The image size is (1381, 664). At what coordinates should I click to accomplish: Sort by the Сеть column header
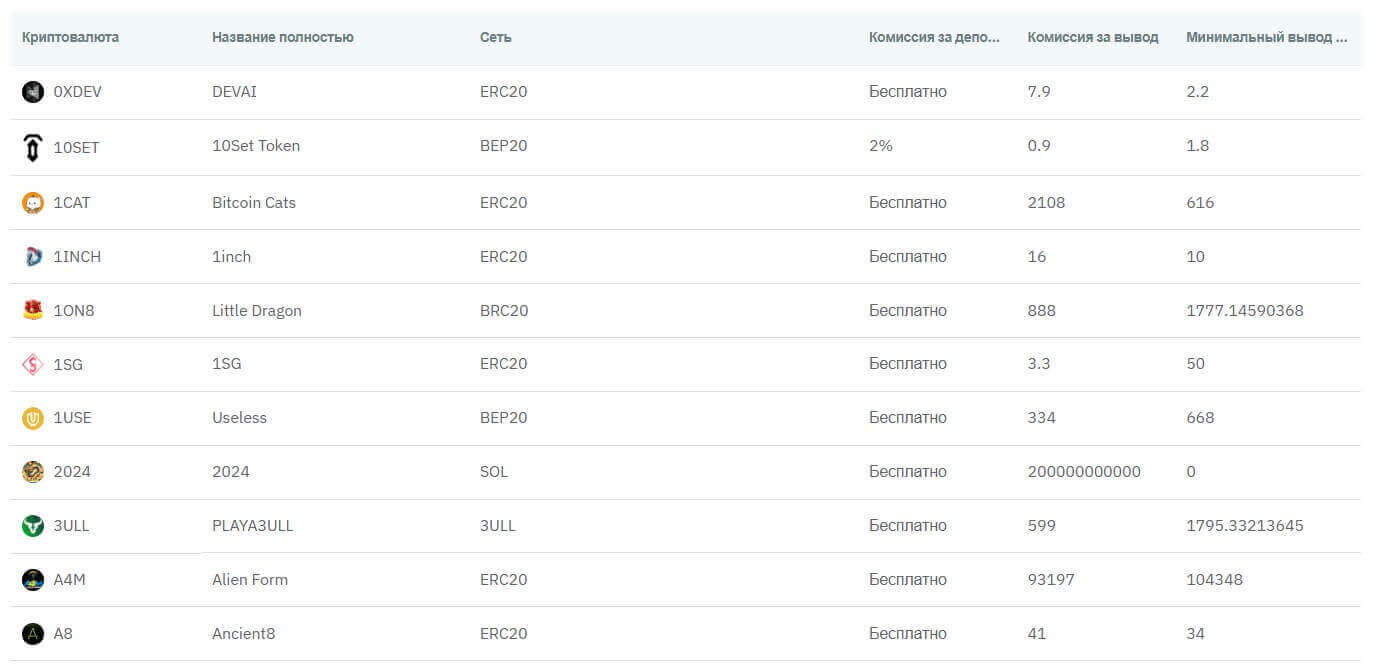[495, 37]
